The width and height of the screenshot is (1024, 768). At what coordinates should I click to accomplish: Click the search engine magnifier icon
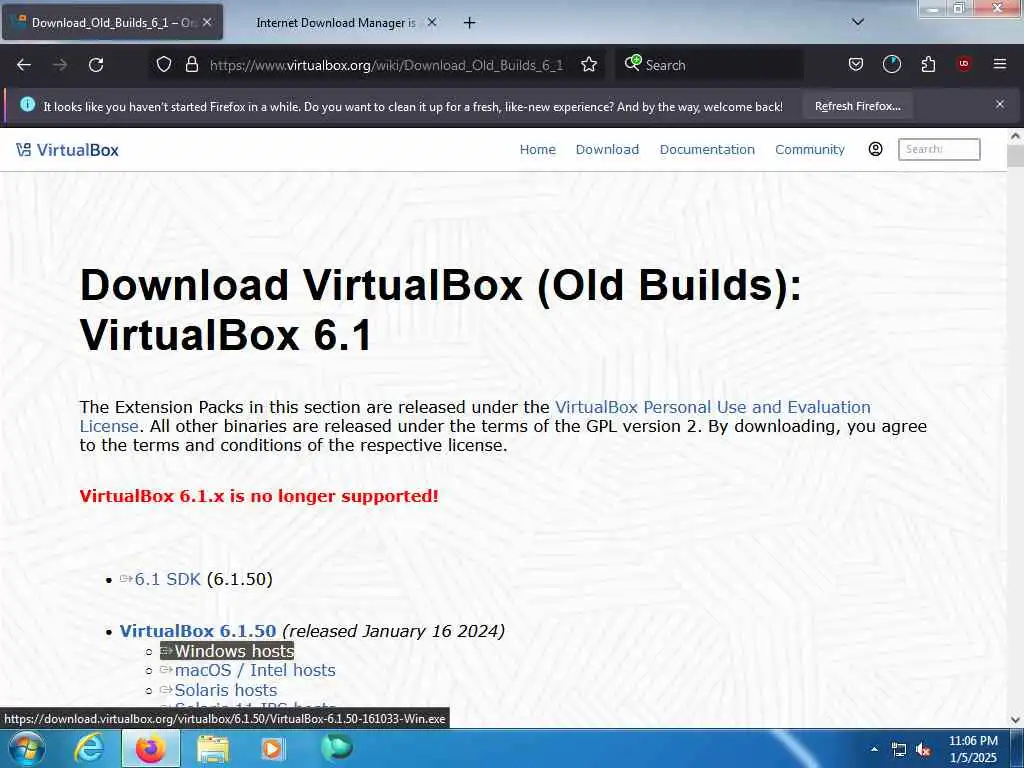(632, 63)
